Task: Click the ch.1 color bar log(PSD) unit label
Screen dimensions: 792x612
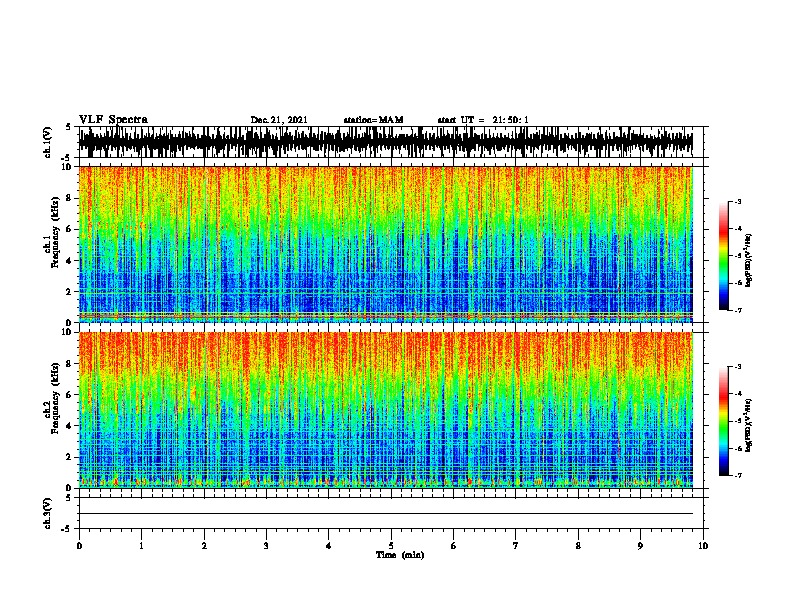Action: tap(749, 261)
